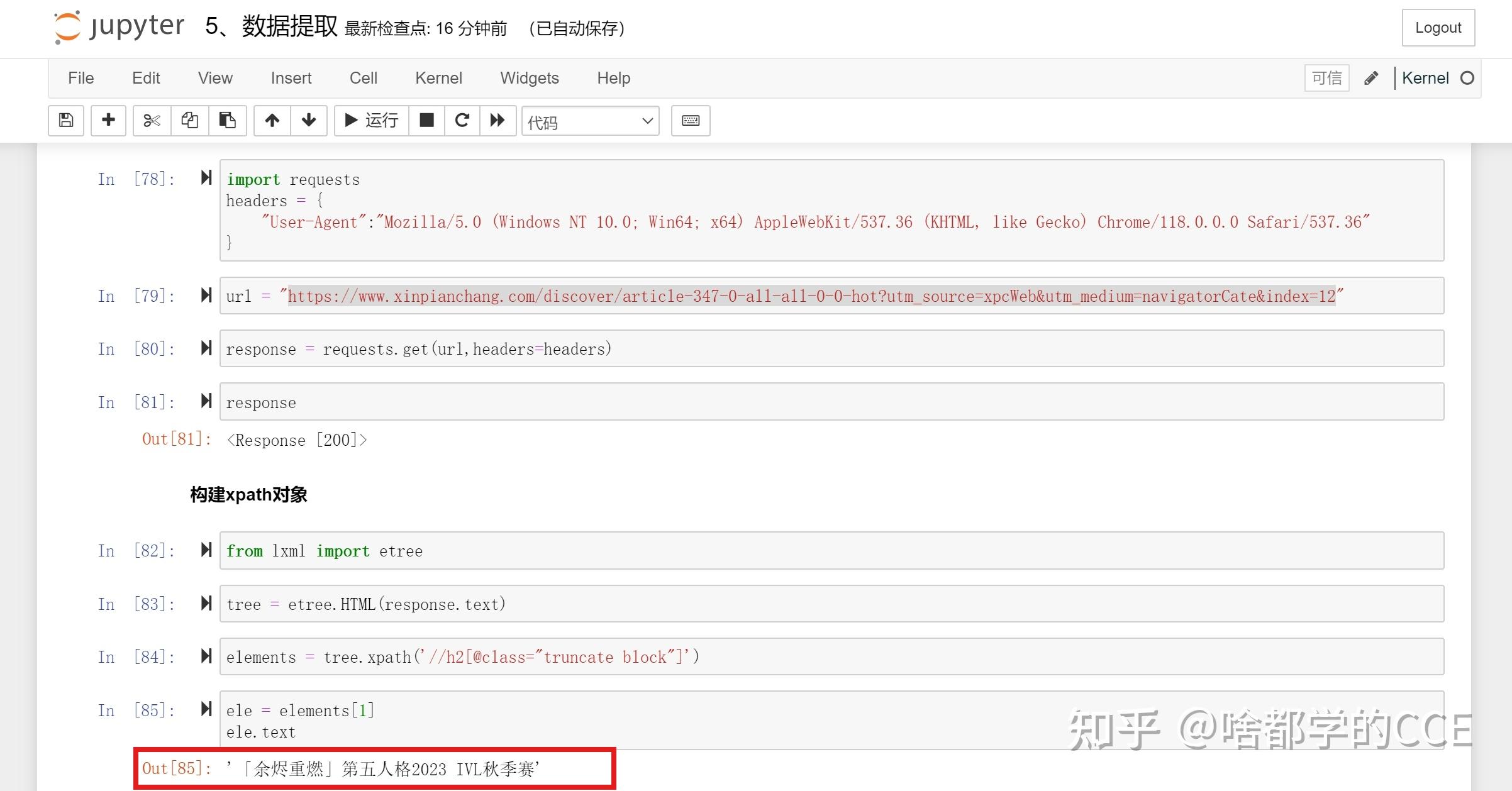Interrupt the kernel with stop icon
The height and width of the screenshot is (791, 1512).
426,120
